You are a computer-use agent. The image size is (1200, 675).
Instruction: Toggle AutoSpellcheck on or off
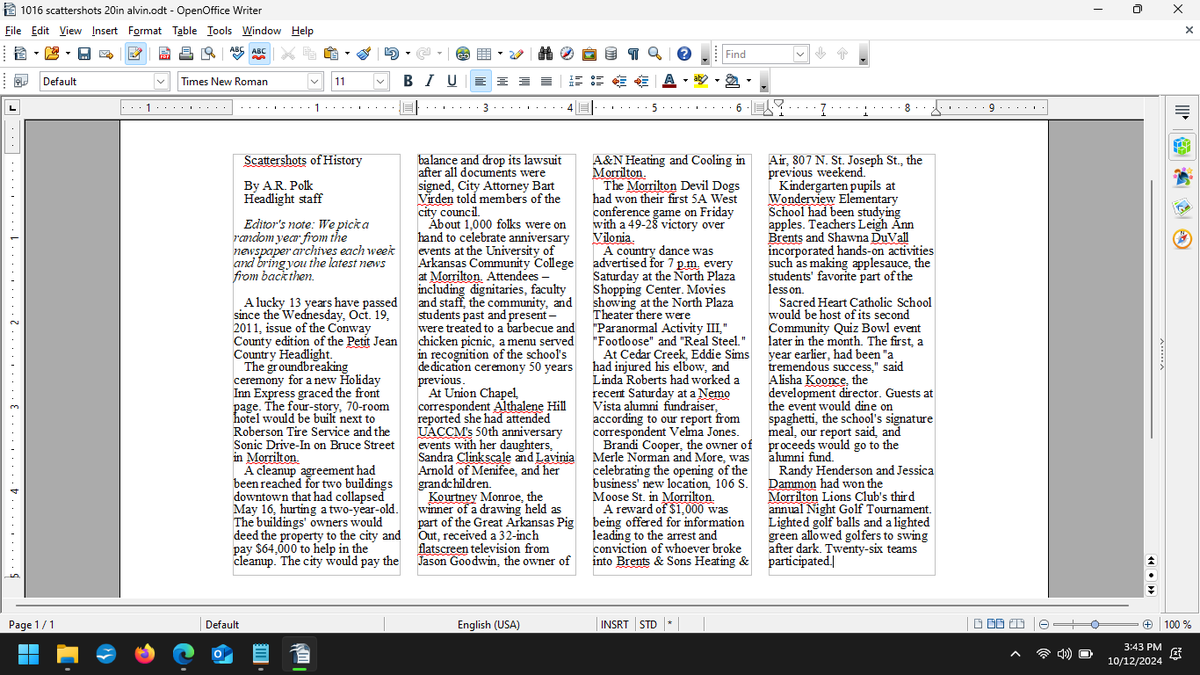coord(259,54)
